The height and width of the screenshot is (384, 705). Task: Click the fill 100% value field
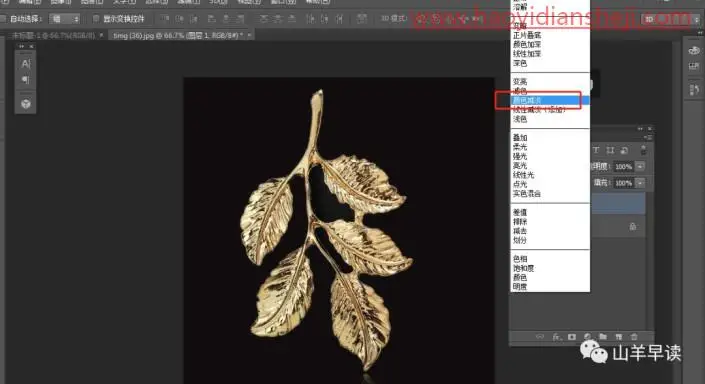(624, 183)
